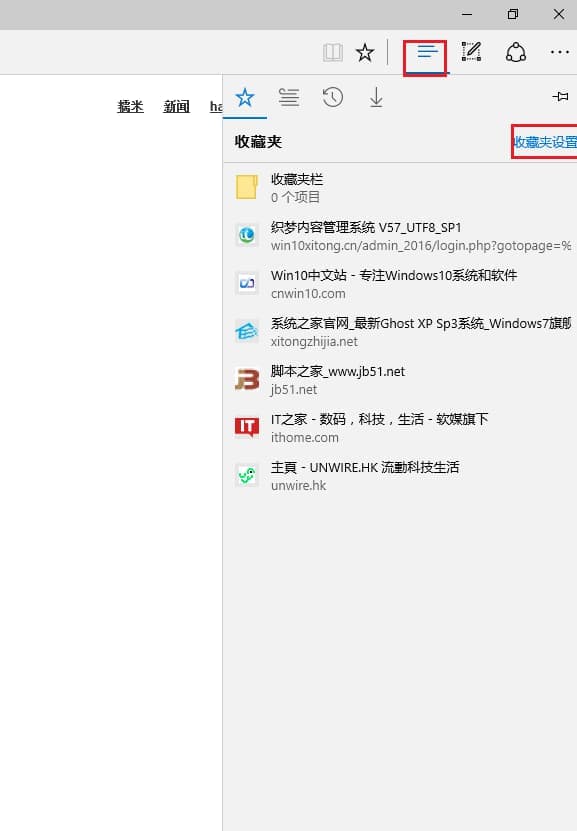Open the Win10中文站 cnwin10.com favorite
Screen dimensions: 577x831
pyautogui.click(x=400, y=284)
